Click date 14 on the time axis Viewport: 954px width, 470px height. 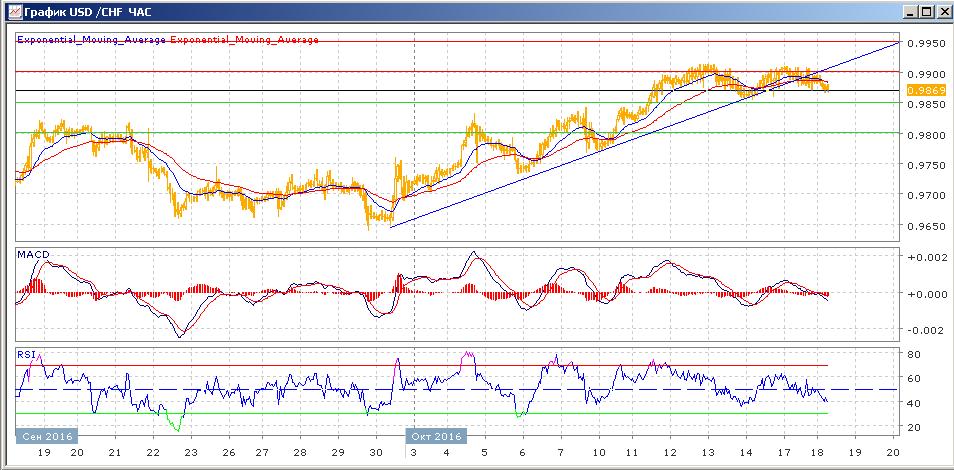[x=745, y=453]
